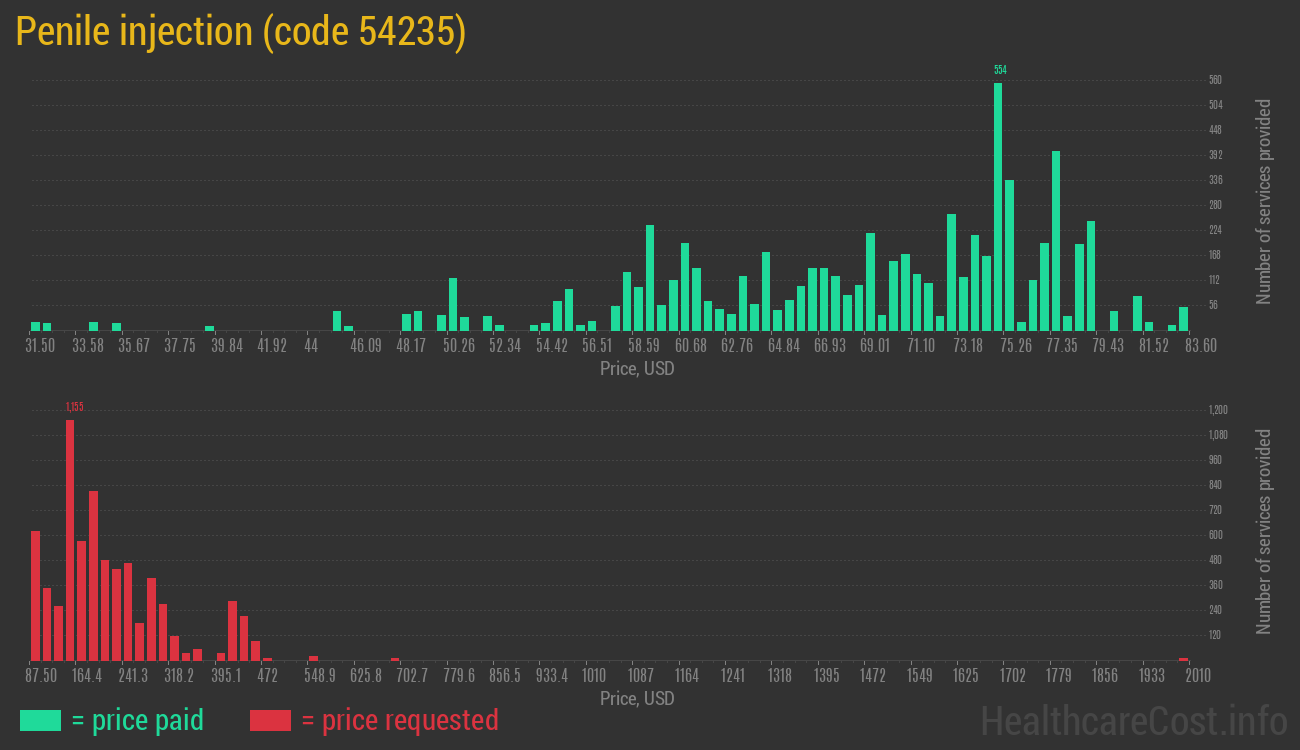1300x750 pixels.
Task: Click the "= price requested" legend text
Action: coord(399,720)
